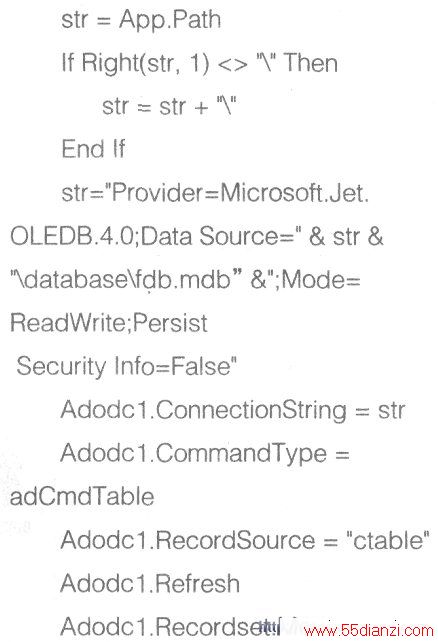Click the '\database\fdb.mdb' path text
The height and width of the screenshot is (642, 438).
point(122,280)
